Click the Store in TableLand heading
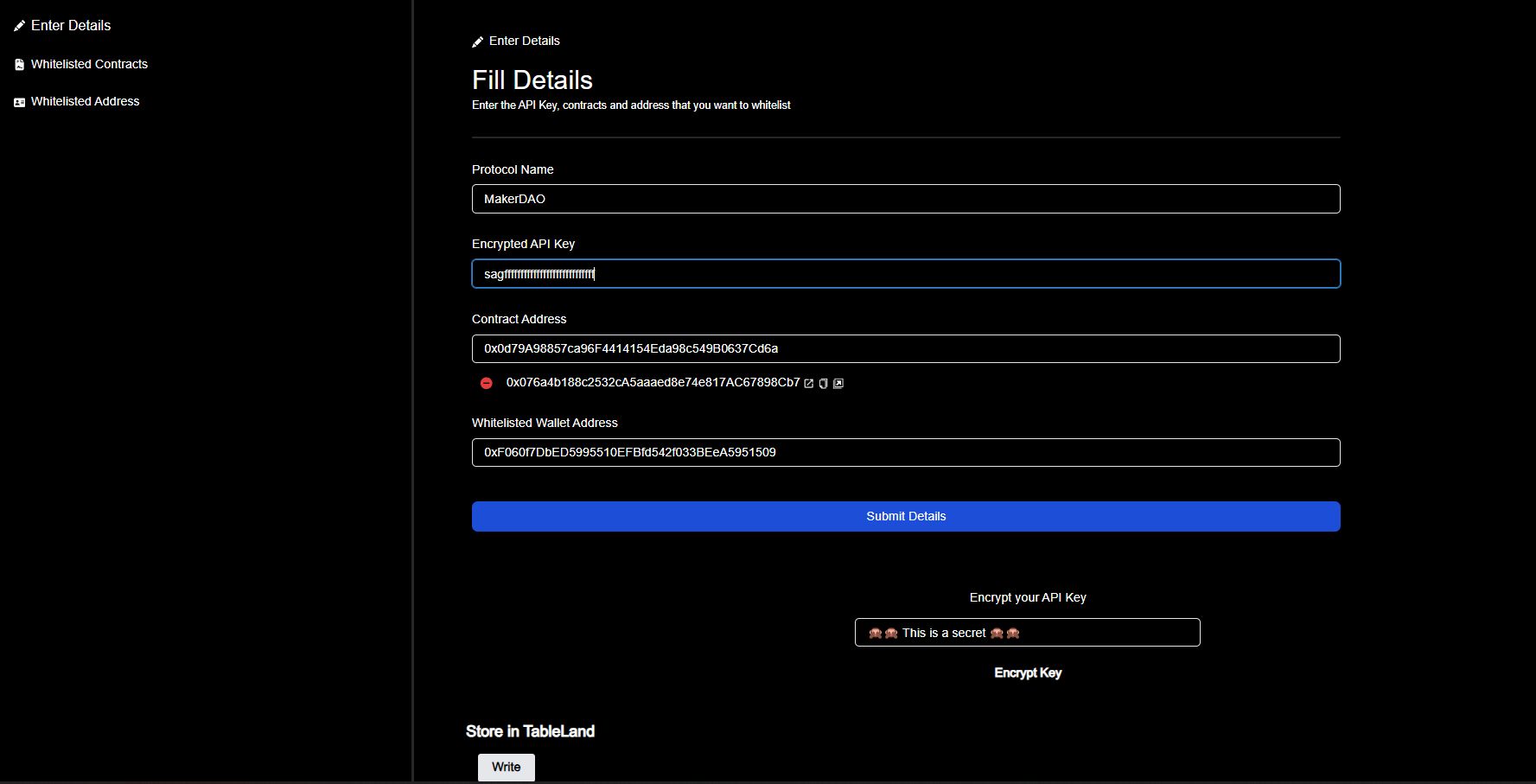1536x784 pixels. coord(530,731)
